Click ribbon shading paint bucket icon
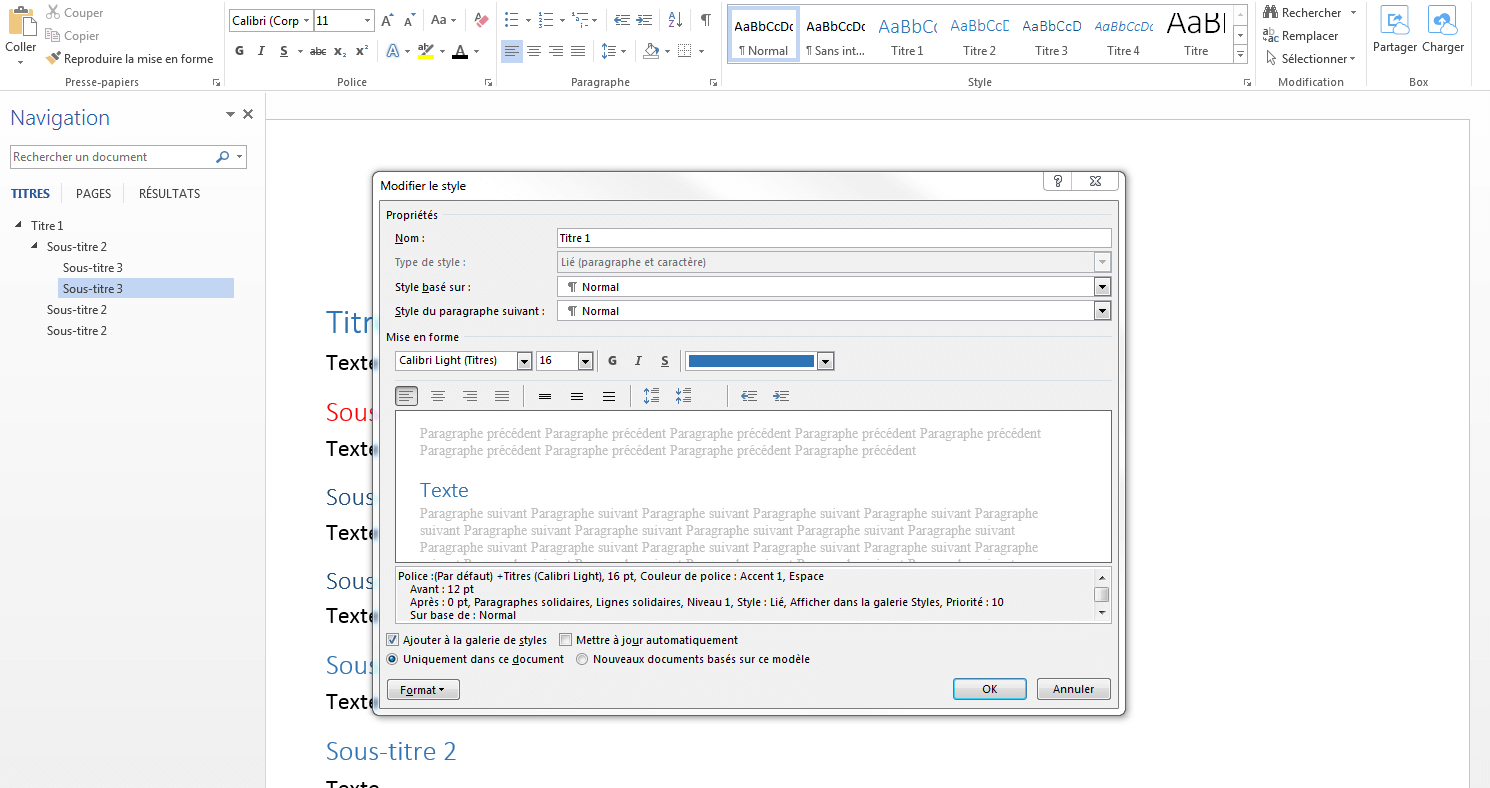The image size is (1490, 788). [651, 51]
